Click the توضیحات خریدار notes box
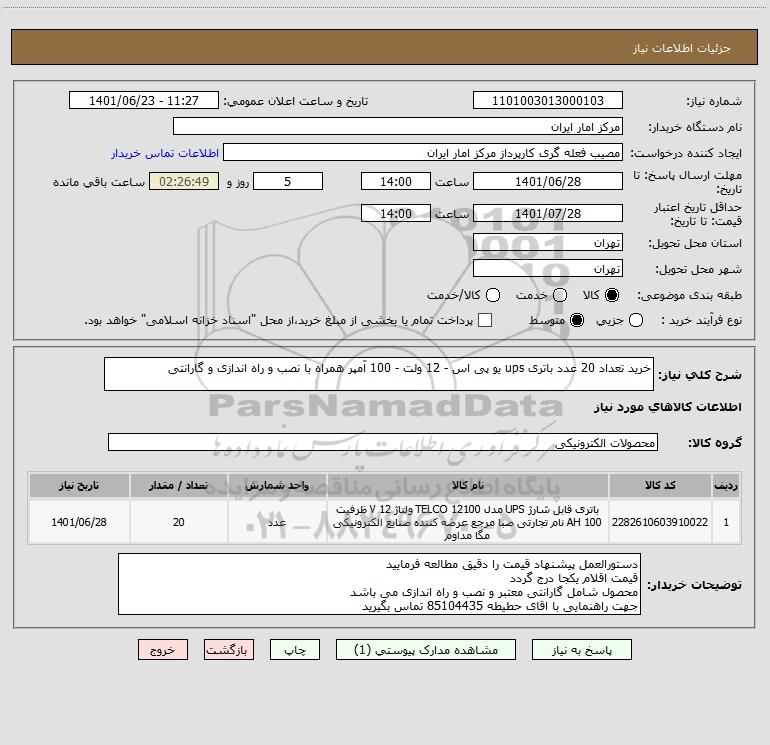Screen dimensions: 770x745 click(380, 584)
